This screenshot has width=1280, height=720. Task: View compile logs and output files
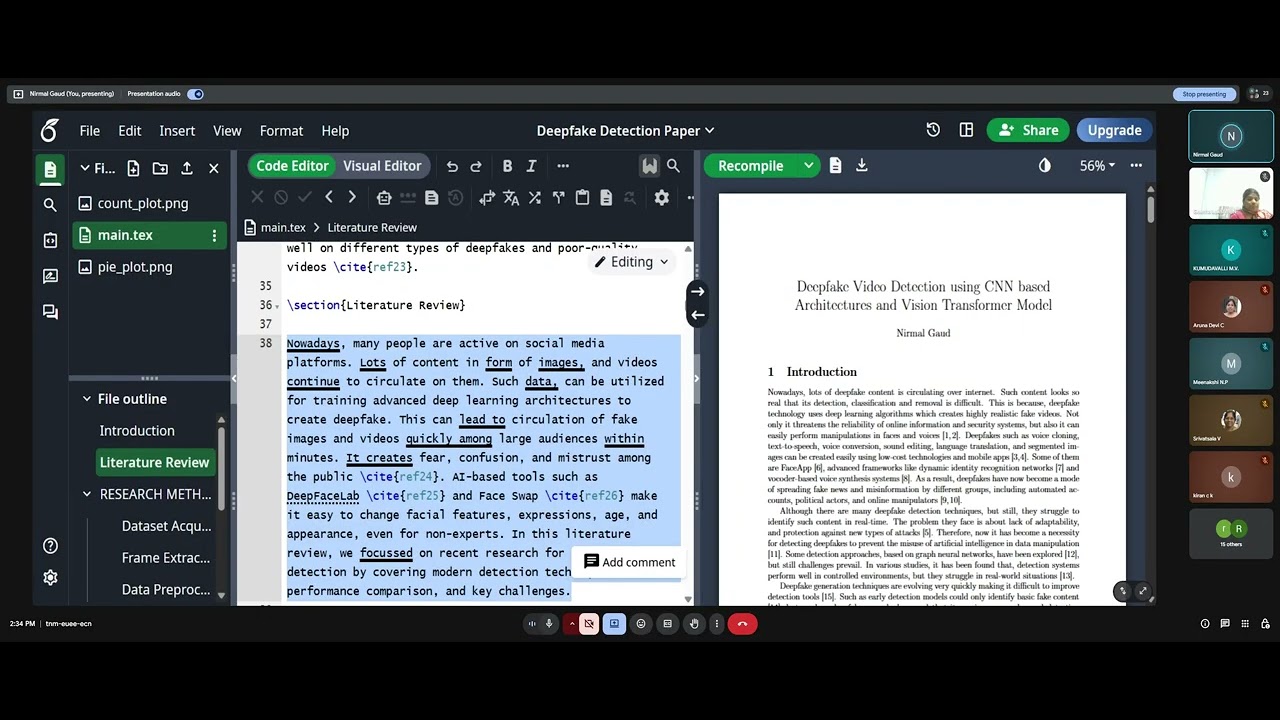(x=836, y=166)
